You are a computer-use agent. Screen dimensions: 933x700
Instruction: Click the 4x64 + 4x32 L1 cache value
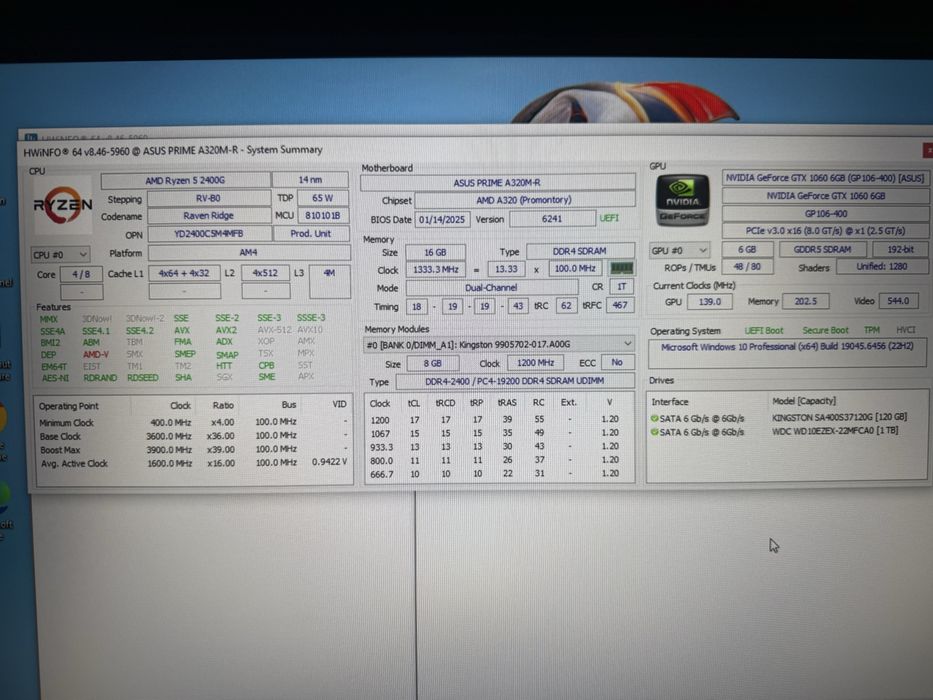tap(184, 273)
